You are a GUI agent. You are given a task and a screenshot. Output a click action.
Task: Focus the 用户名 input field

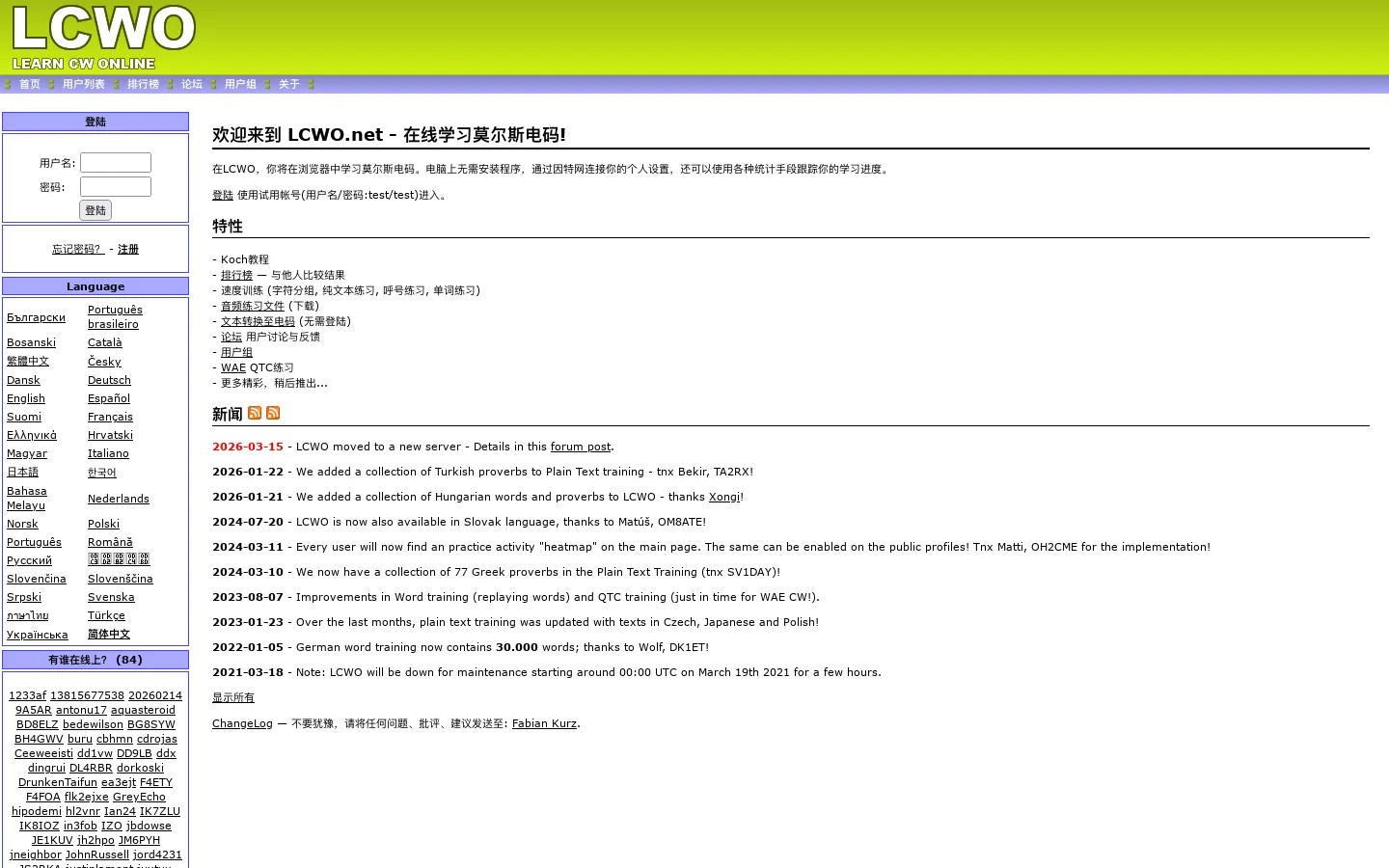(x=116, y=162)
